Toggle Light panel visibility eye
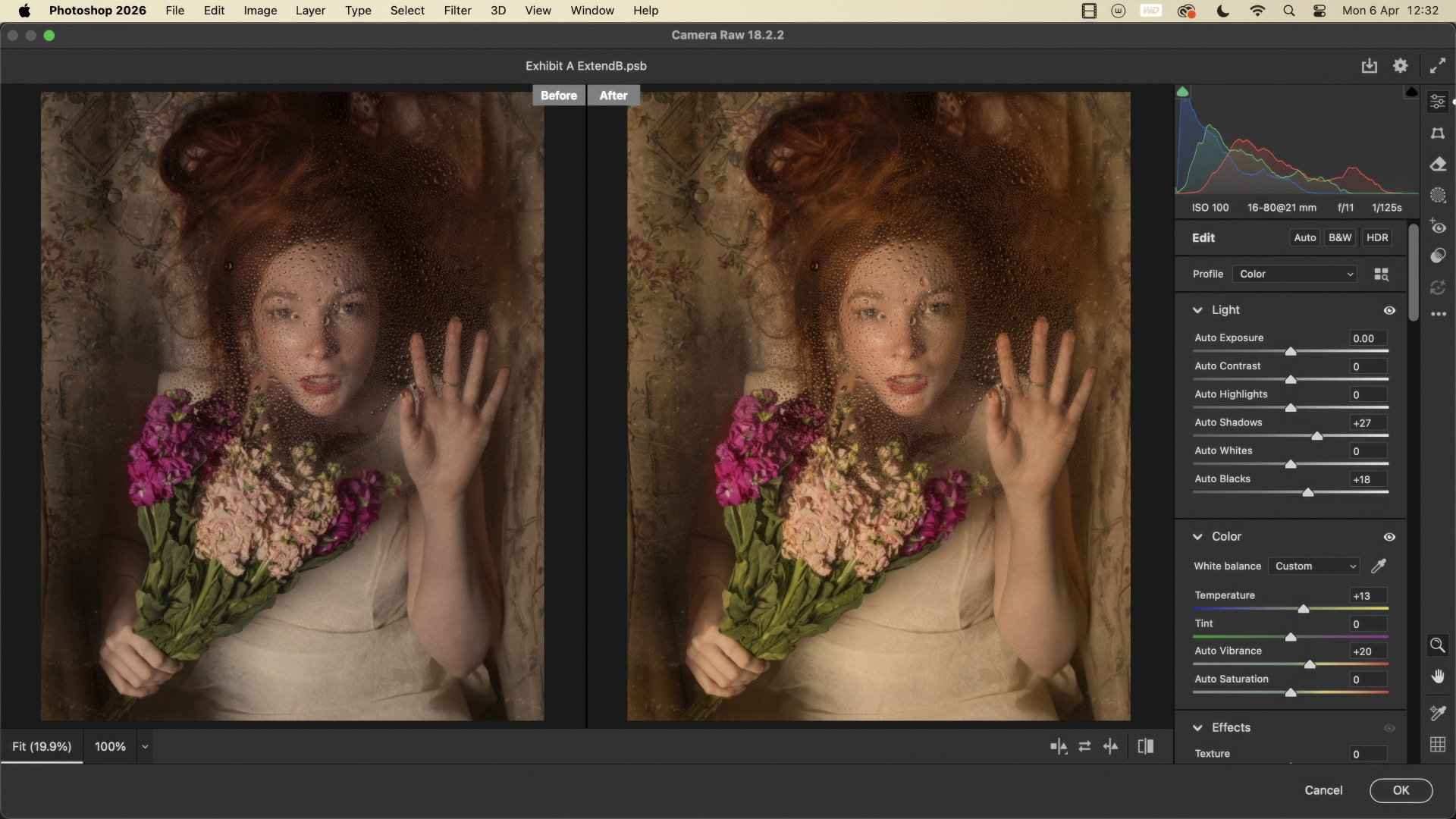 click(1389, 310)
